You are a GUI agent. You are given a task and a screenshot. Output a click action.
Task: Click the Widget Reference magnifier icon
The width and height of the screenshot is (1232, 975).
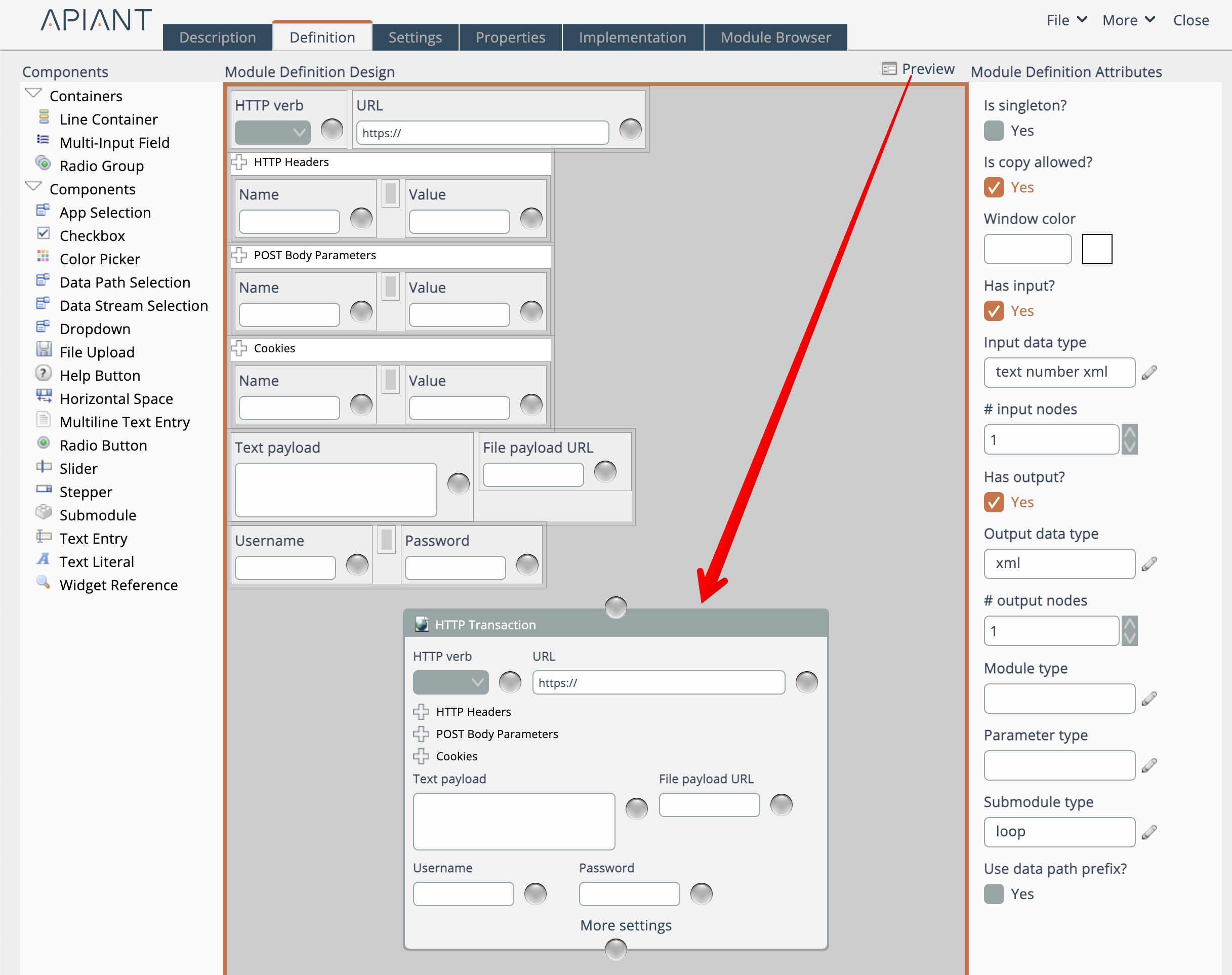(43, 582)
